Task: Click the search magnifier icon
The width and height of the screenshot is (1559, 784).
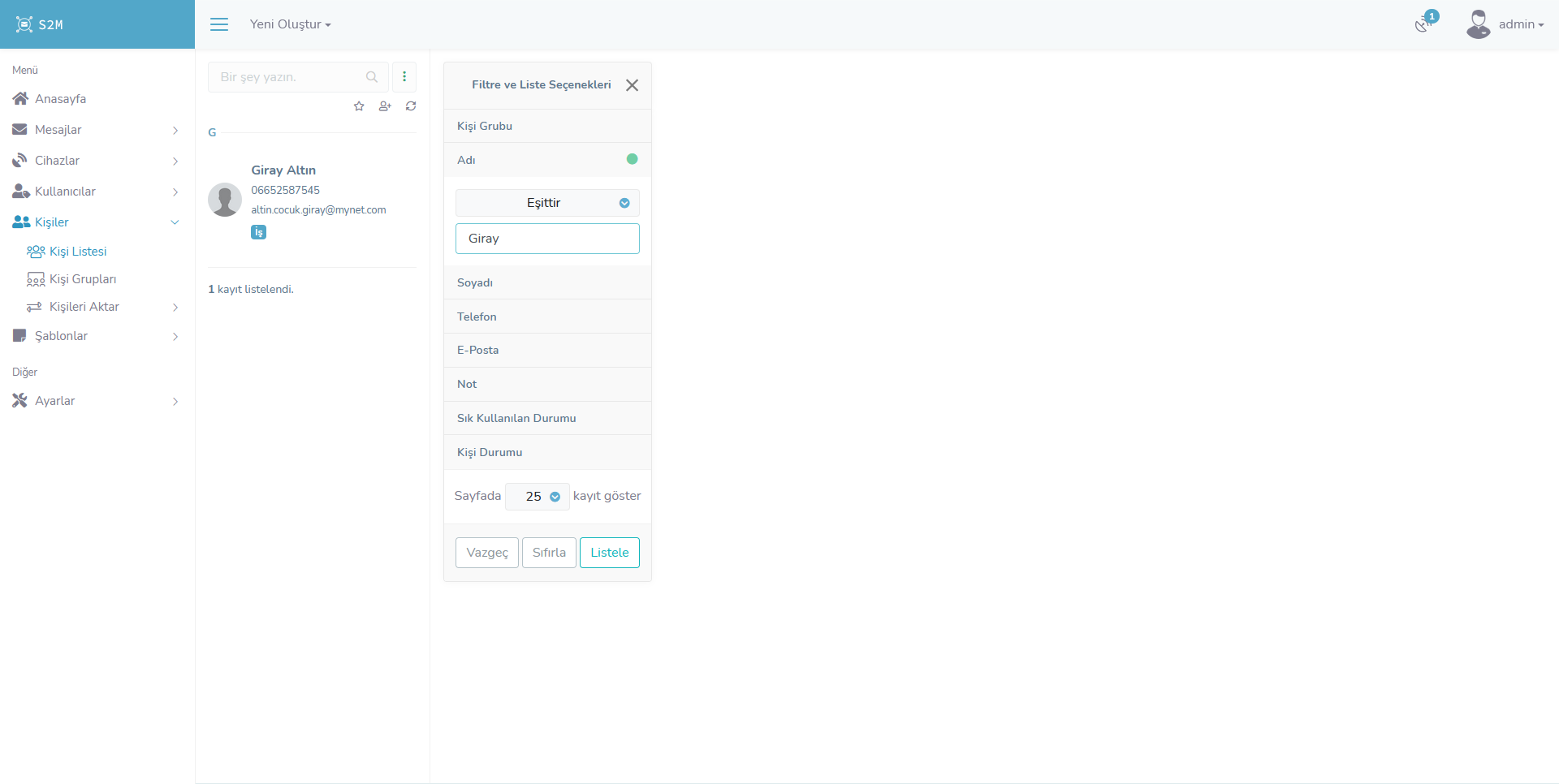Action: click(x=372, y=77)
